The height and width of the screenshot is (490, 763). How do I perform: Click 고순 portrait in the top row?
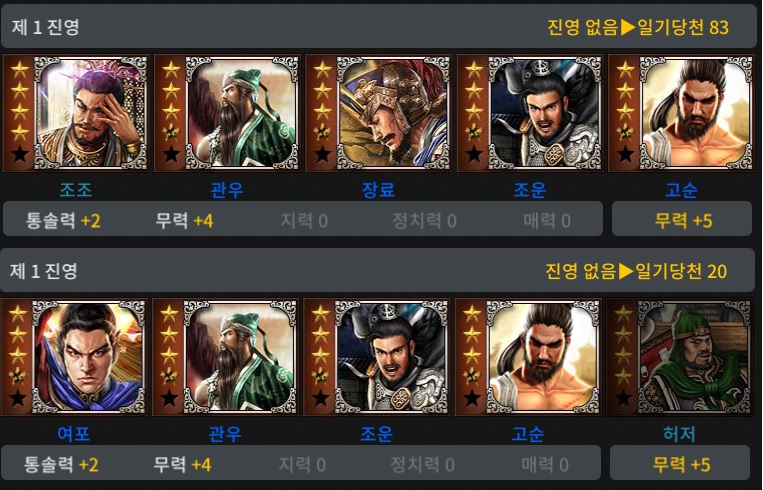[x=696, y=113]
